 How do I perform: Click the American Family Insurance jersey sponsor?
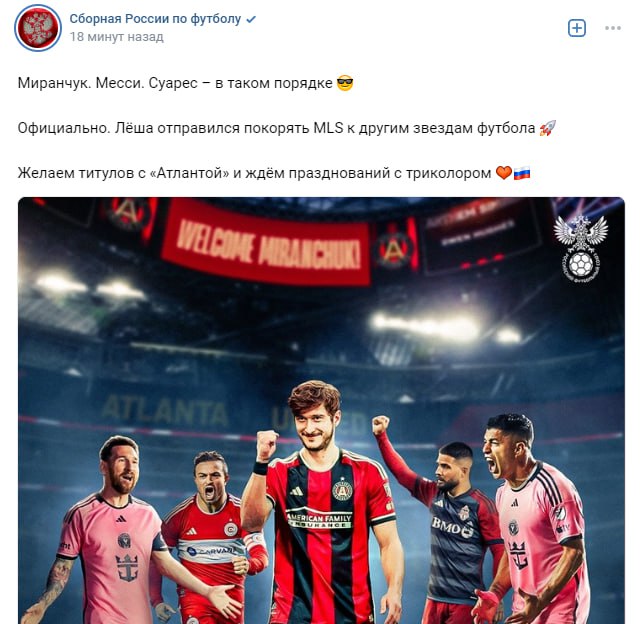(x=319, y=519)
